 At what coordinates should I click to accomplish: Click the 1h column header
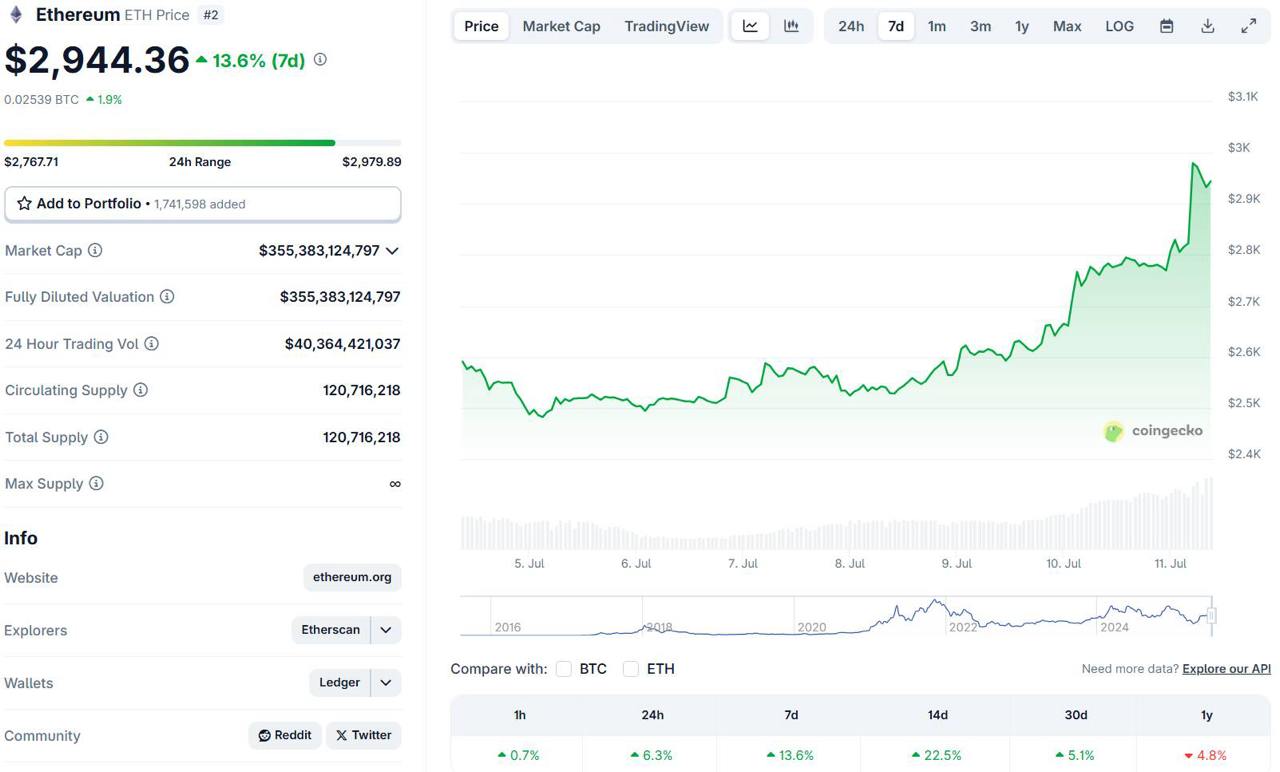(x=520, y=715)
